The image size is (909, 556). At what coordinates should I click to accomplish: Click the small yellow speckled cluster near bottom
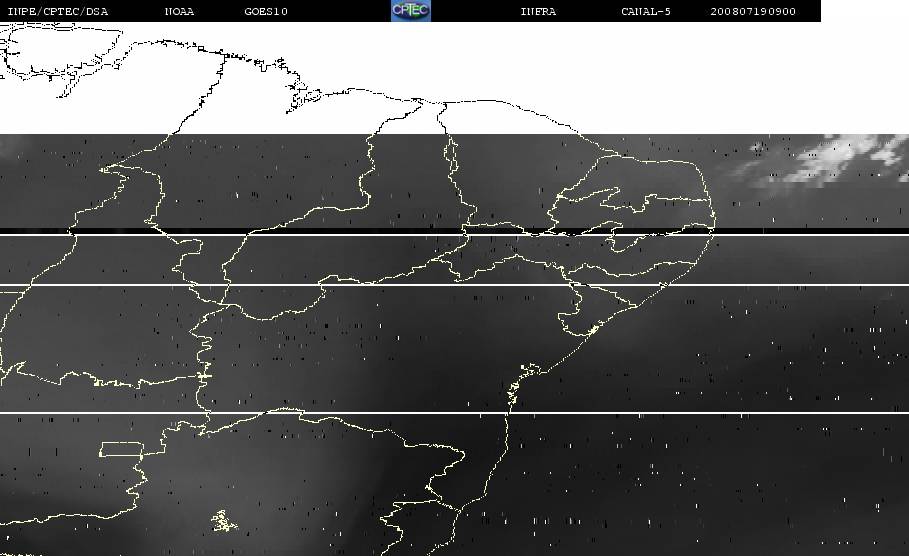point(222,520)
